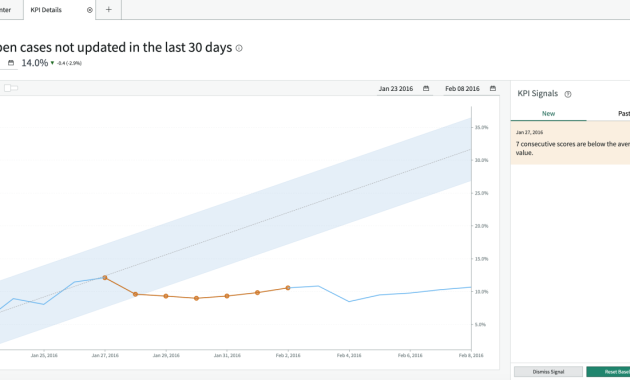Open a new tab with plus icon

click(108, 10)
